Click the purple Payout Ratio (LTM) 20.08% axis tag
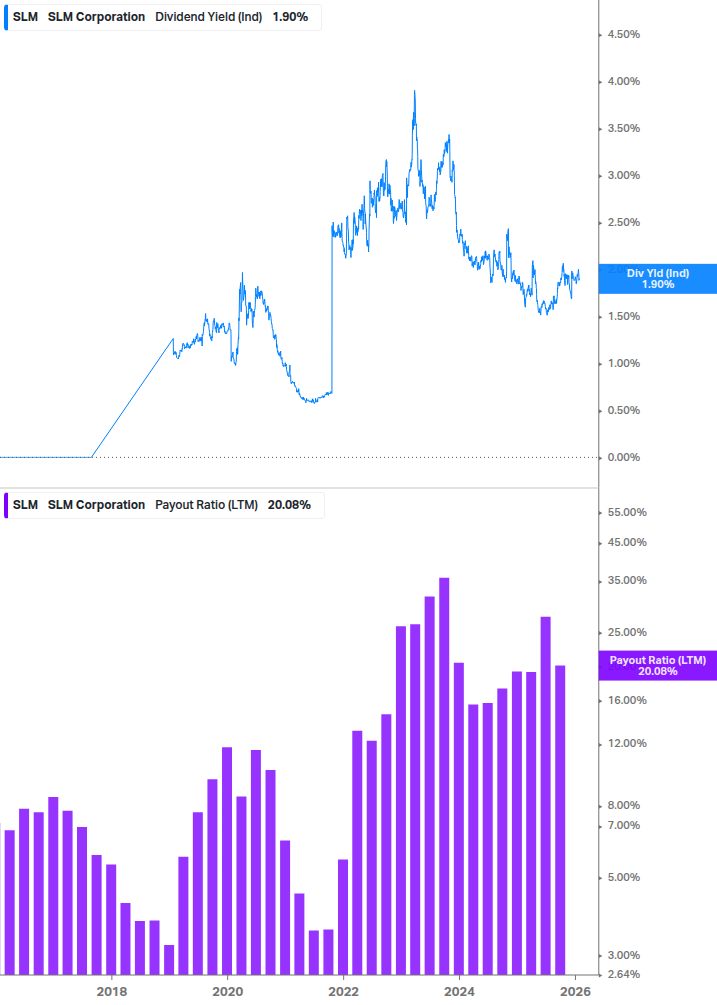The image size is (717, 1005). (657, 665)
